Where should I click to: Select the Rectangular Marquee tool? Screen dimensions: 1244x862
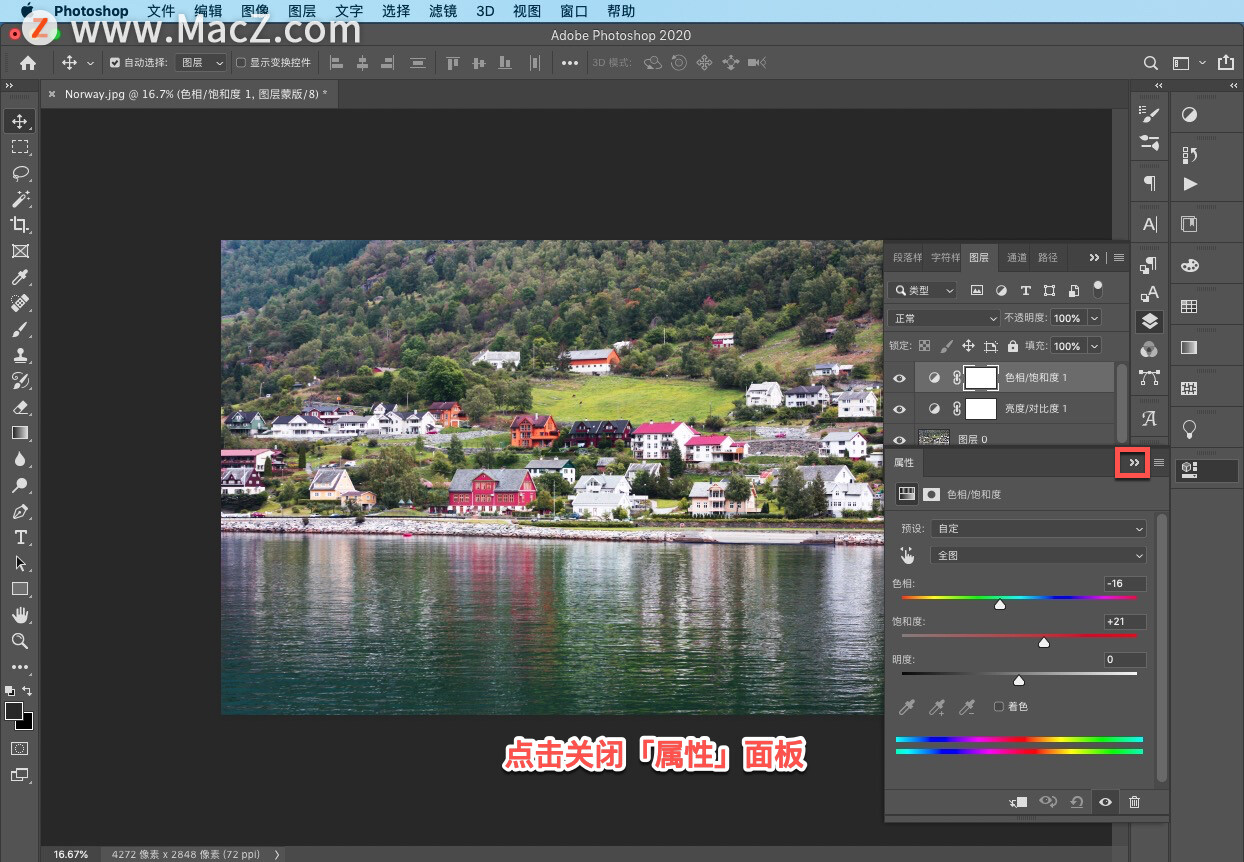[20, 147]
